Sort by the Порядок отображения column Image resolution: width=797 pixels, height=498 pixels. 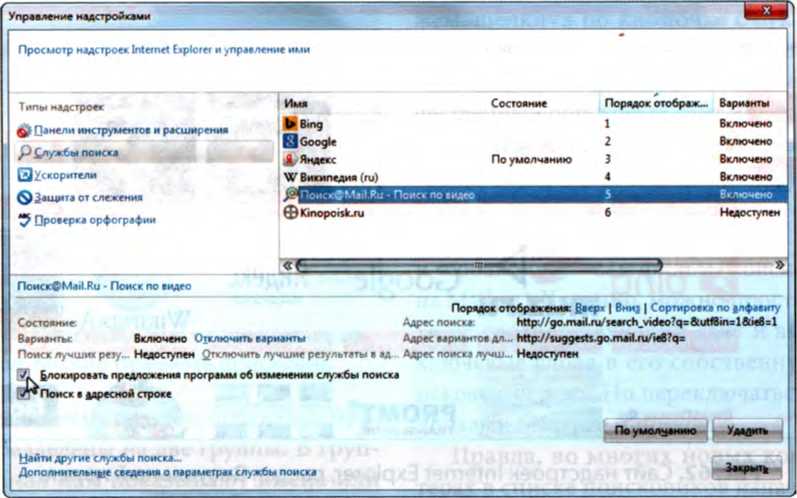pos(655,103)
